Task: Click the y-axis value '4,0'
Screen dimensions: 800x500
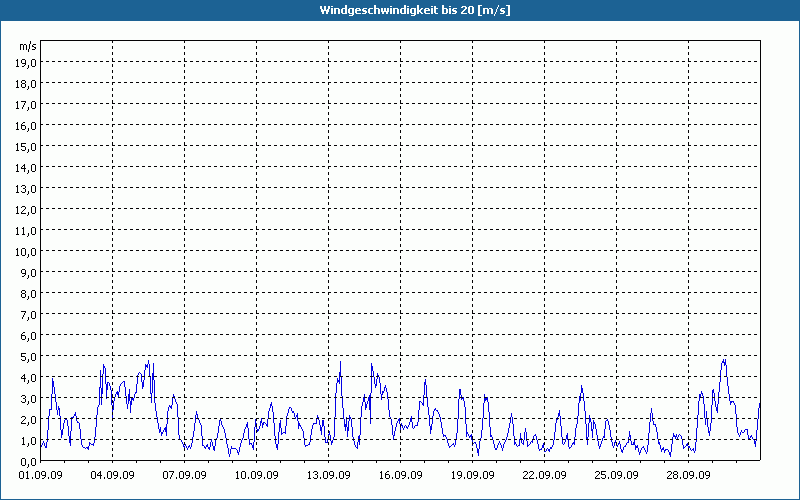Action: click(29, 378)
